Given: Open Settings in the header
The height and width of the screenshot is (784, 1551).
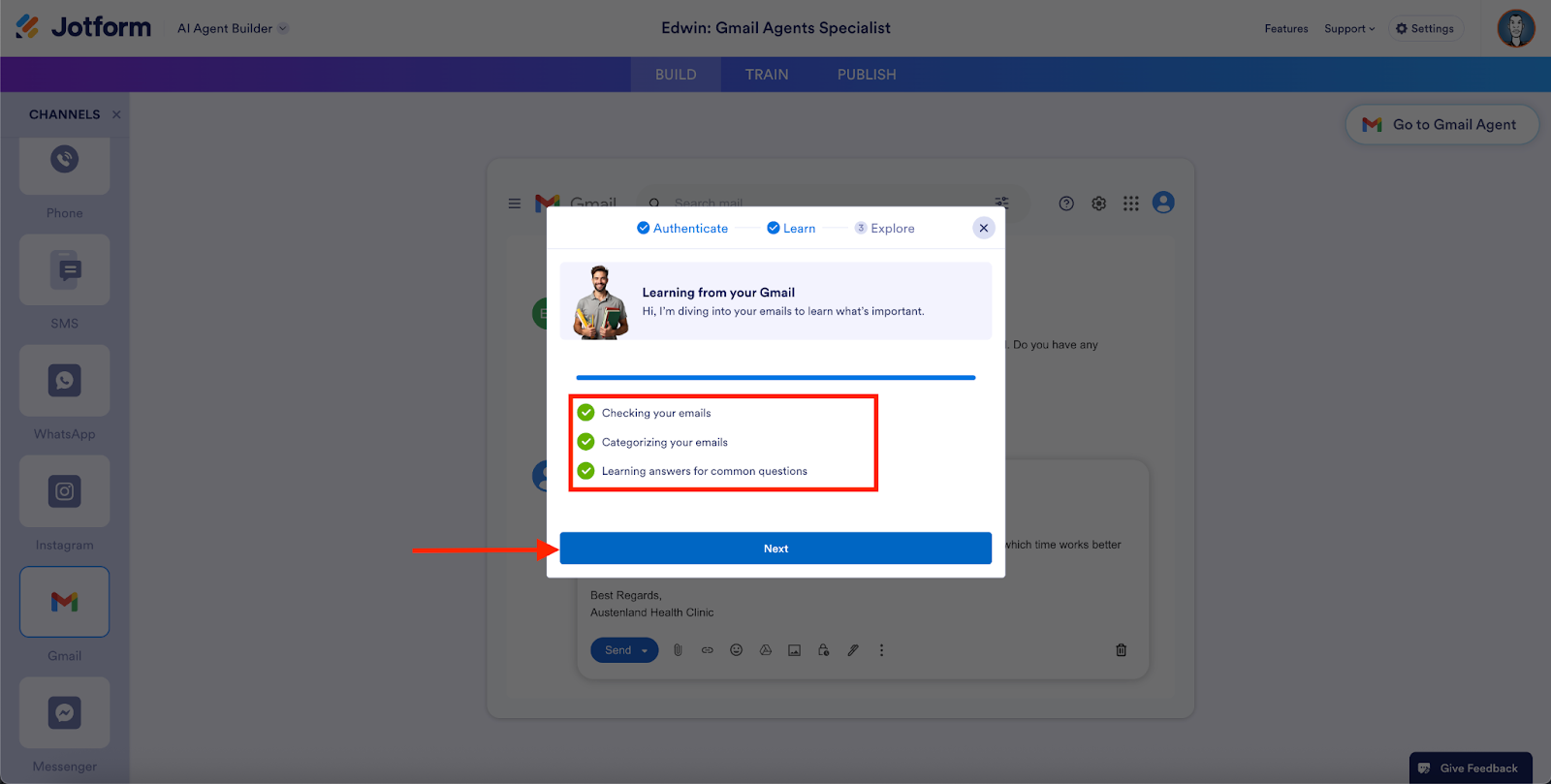Looking at the screenshot, I should point(1425,29).
